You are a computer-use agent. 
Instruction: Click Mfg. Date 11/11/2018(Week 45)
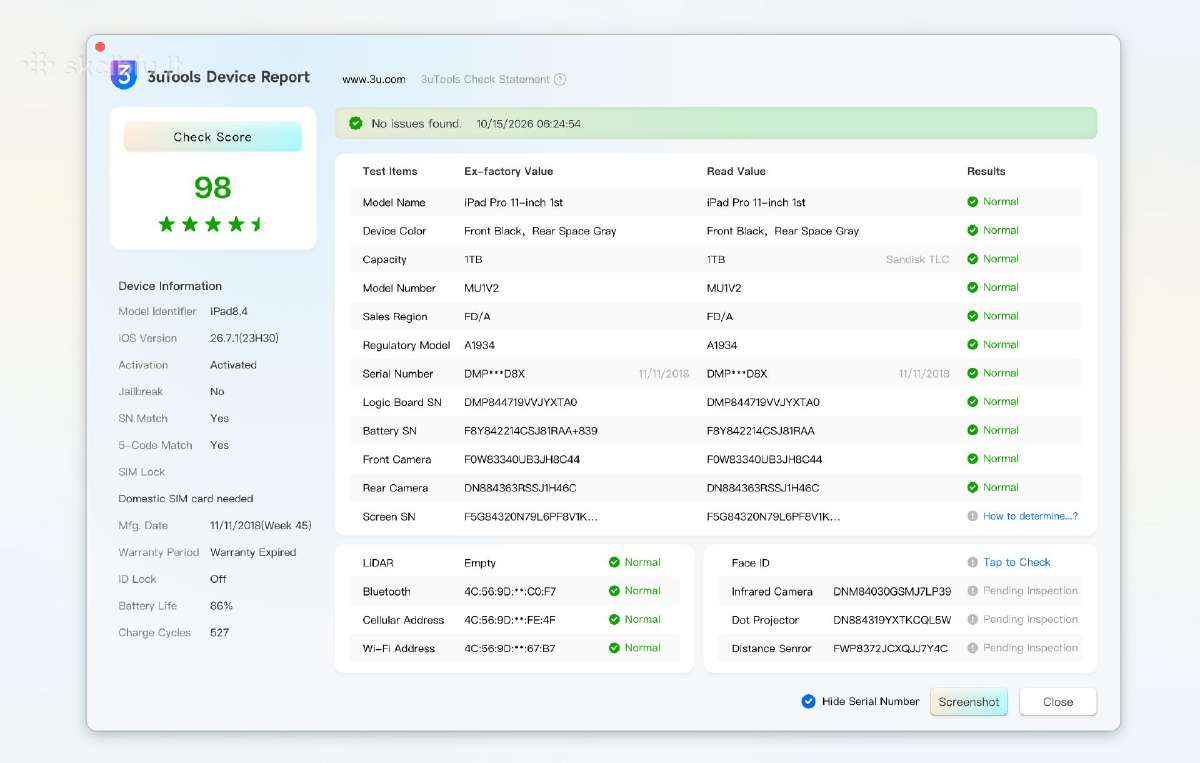pyautogui.click(x=261, y=526)
